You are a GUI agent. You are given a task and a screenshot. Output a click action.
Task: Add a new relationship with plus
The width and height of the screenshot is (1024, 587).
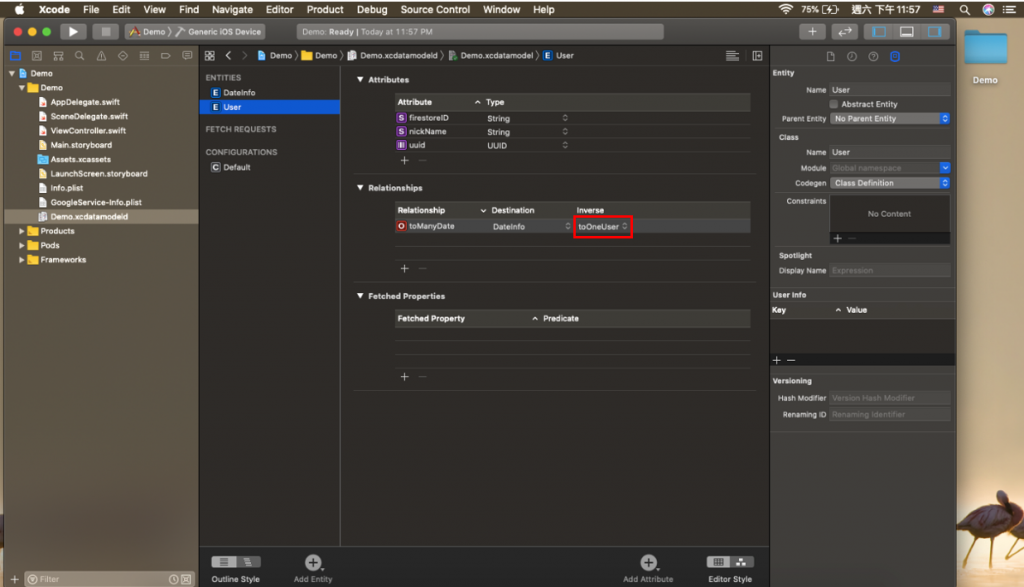click(x=404, y=268)
